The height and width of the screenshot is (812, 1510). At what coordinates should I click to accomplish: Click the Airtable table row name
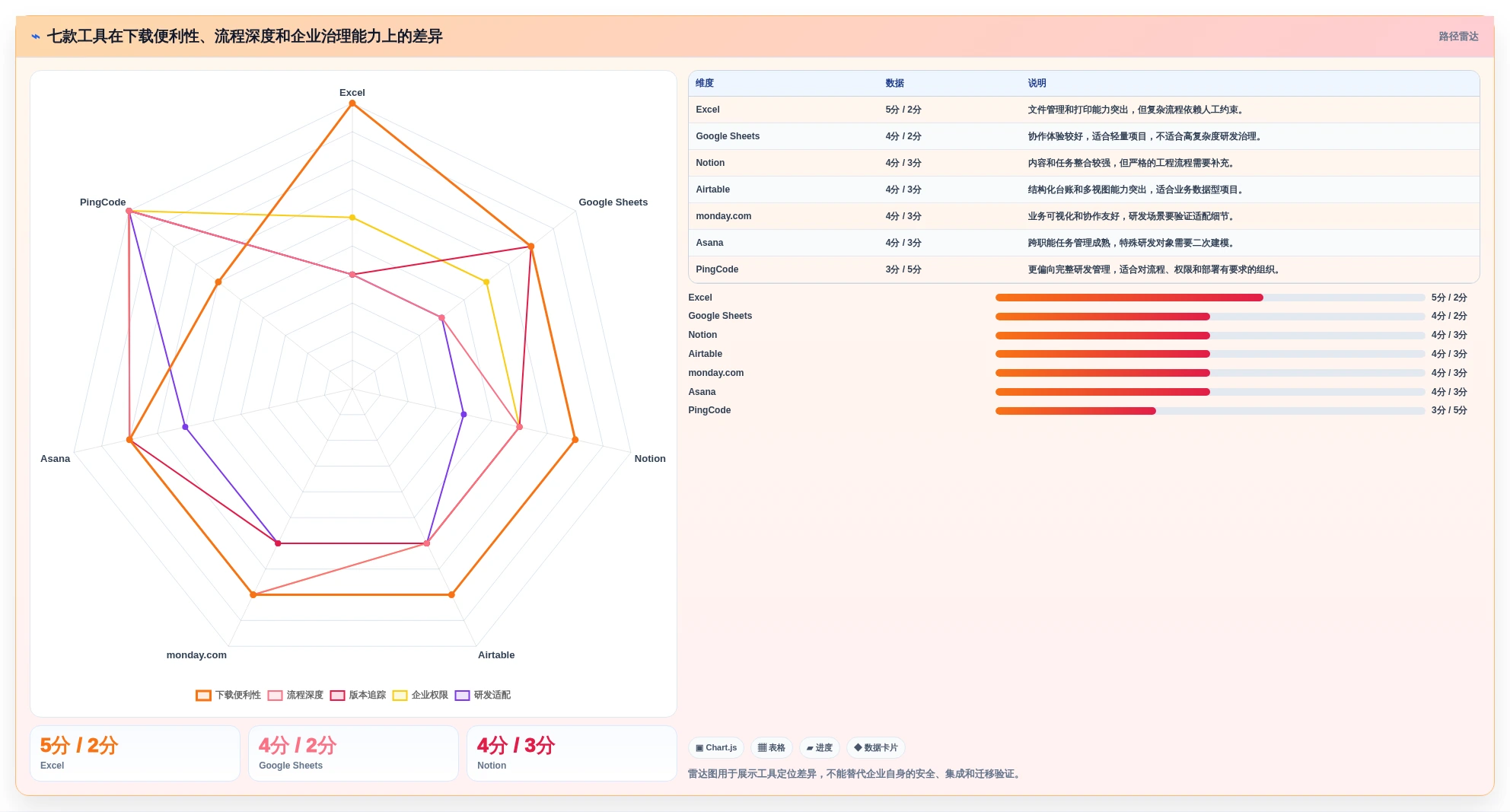712,189
